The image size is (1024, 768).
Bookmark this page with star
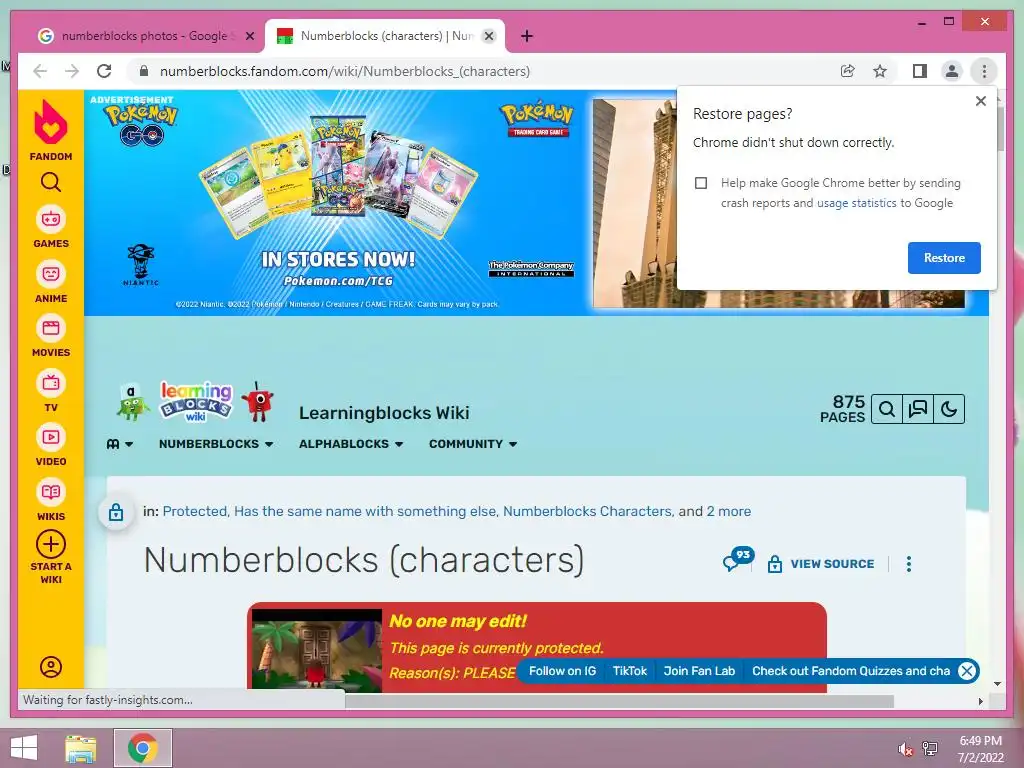click(x=880, y=71)
